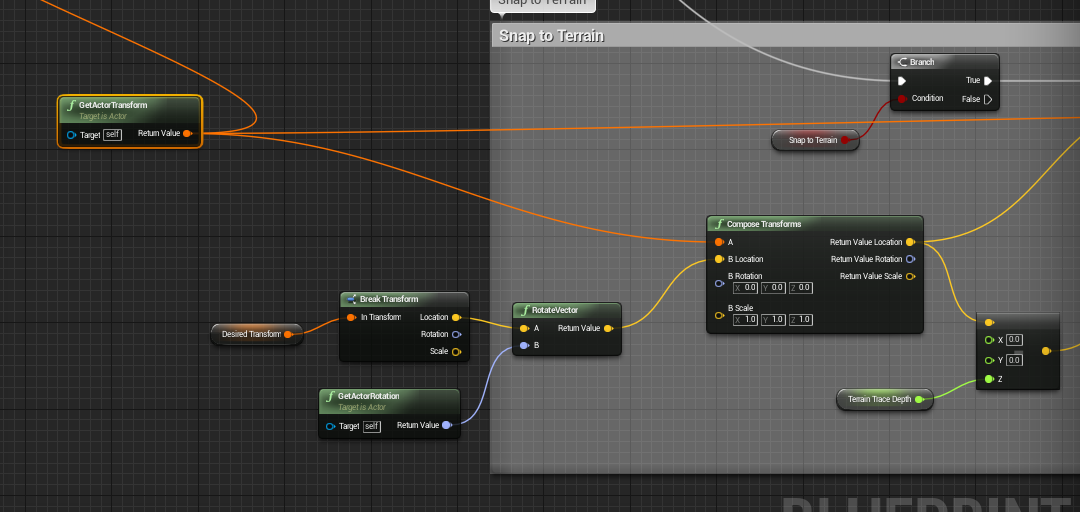Click the self field on GetActorTransform
This screenshot has width=1080, height=512.
[x=112, y=135]
